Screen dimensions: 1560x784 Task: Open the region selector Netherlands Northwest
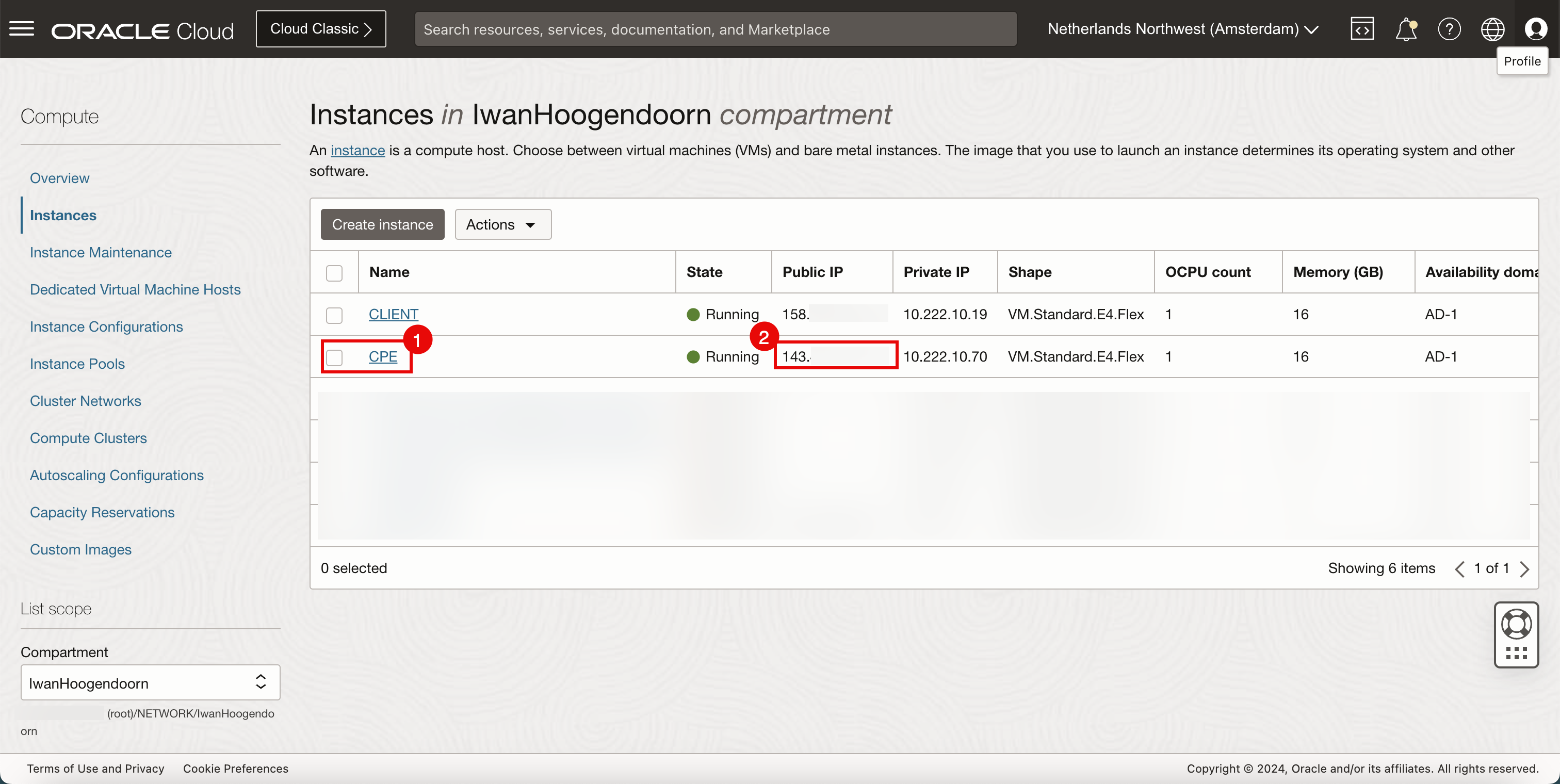(x=1182, y=29)
